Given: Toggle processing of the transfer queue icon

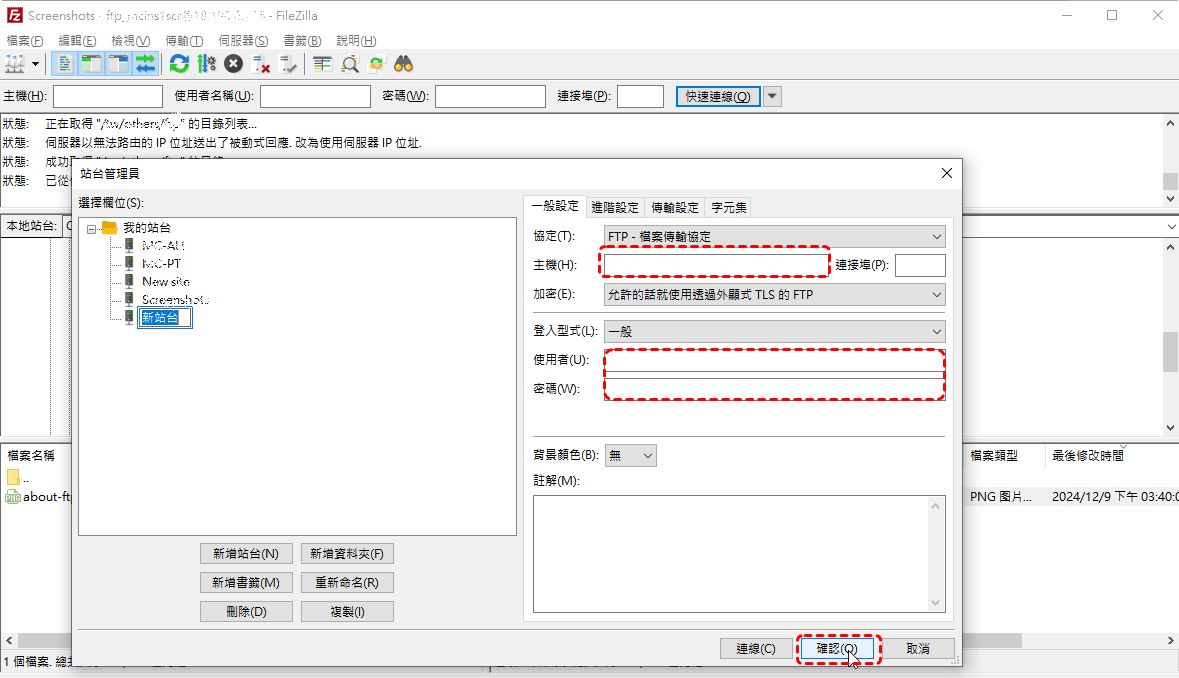Looking at the screenshot, I should click(x=207, y=64).
